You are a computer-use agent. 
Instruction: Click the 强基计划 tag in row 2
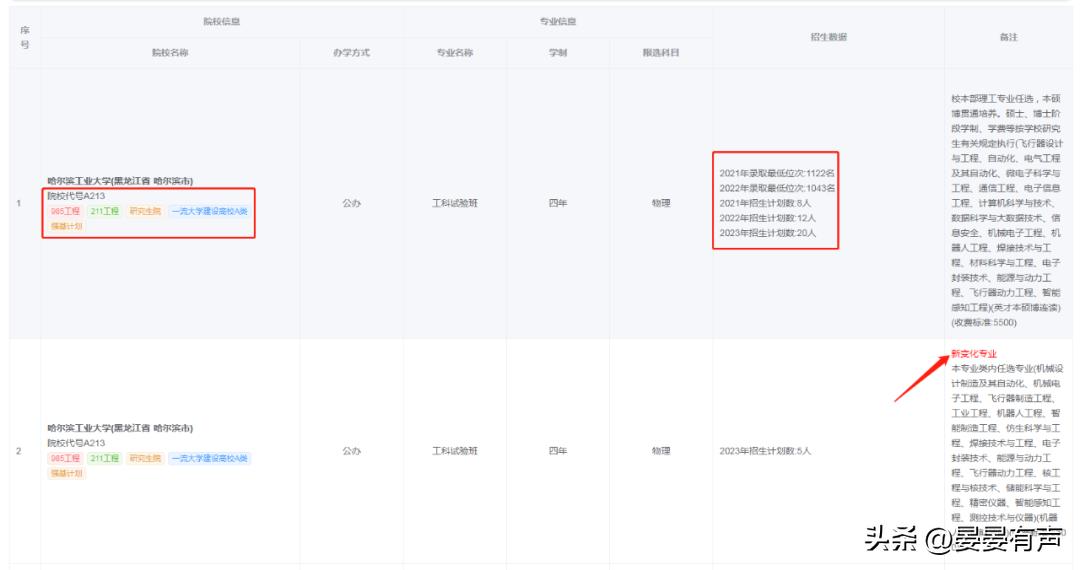[67, 474]
